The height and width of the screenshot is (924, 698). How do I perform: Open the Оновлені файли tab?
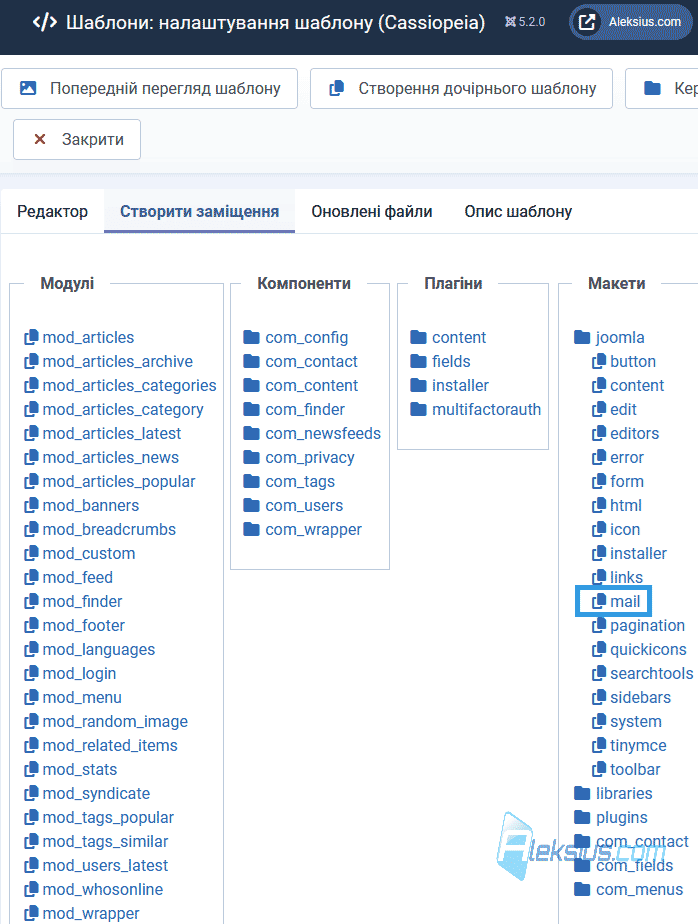tap(371, 212)
